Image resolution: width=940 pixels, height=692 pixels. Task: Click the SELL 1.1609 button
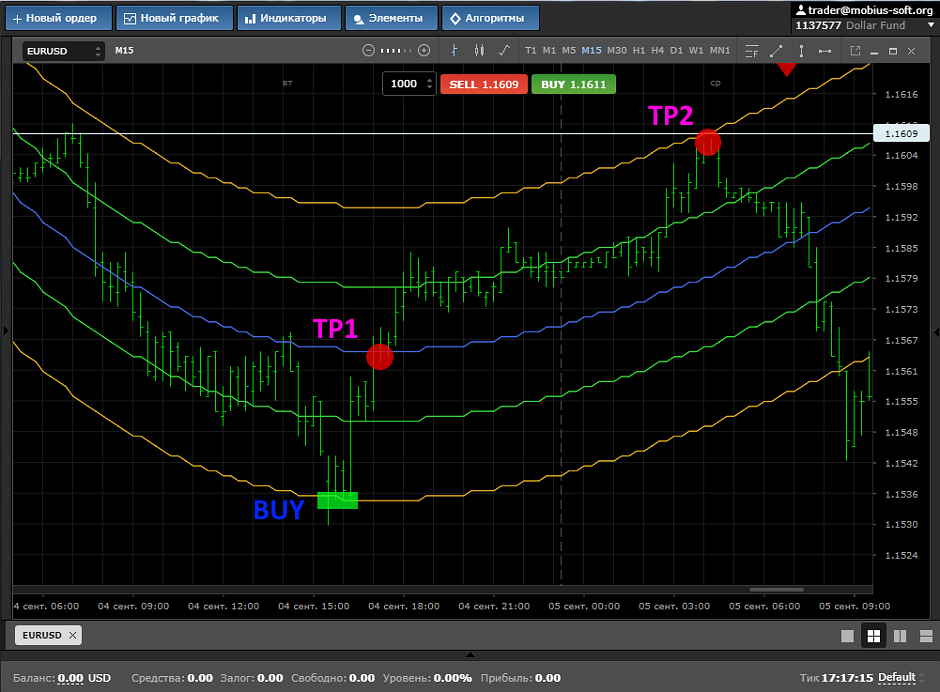[484, 84]
